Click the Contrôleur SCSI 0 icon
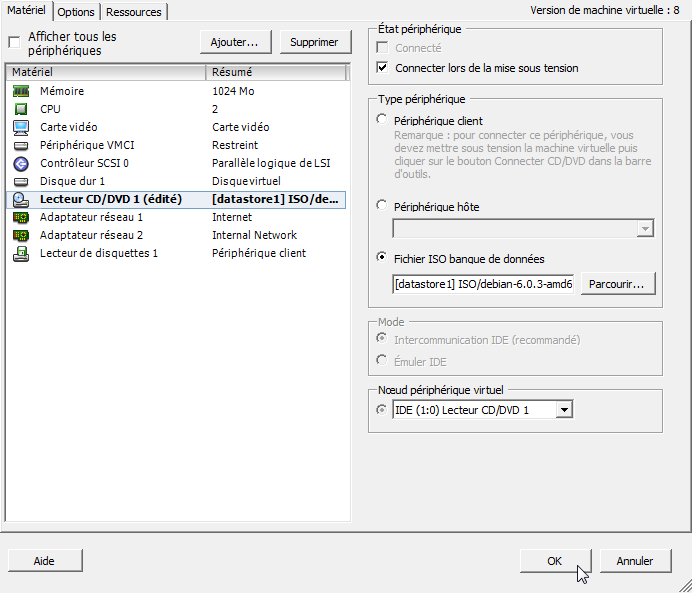This screenshot has width=692, height=593. coord(21,163)
